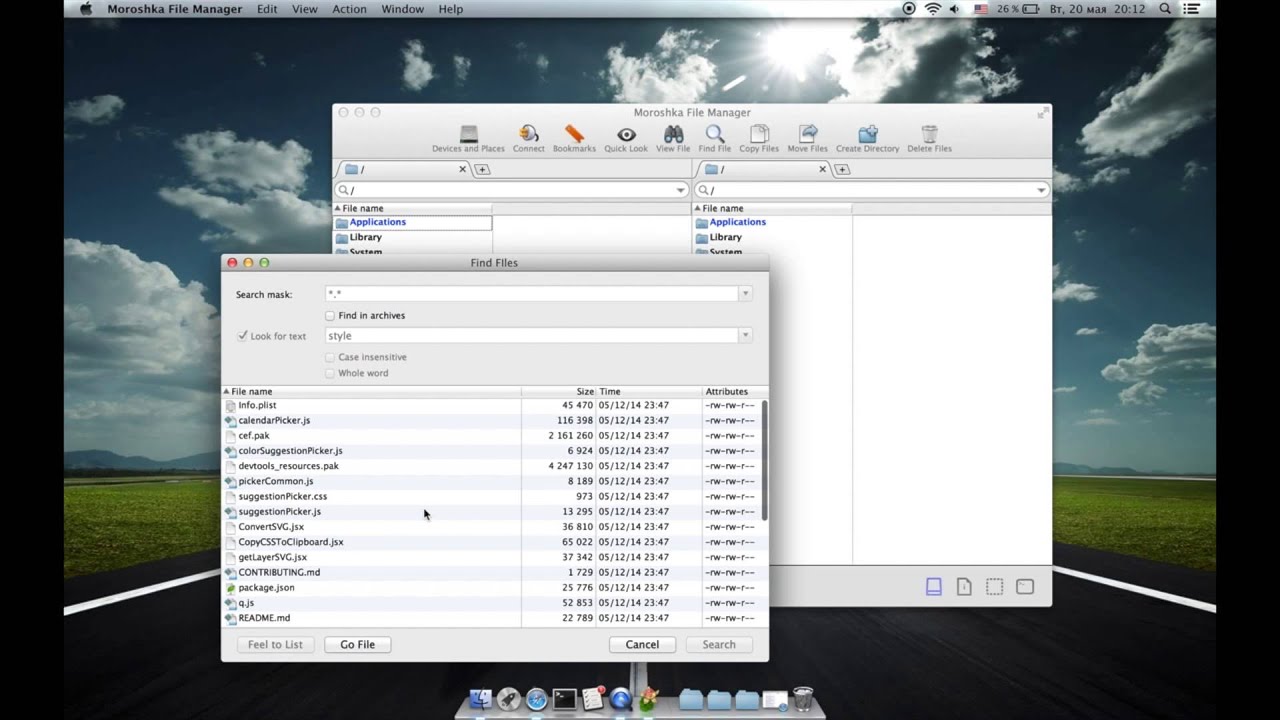Enable Whole word option
1280x720 pixels.
[x=330, y=373]
